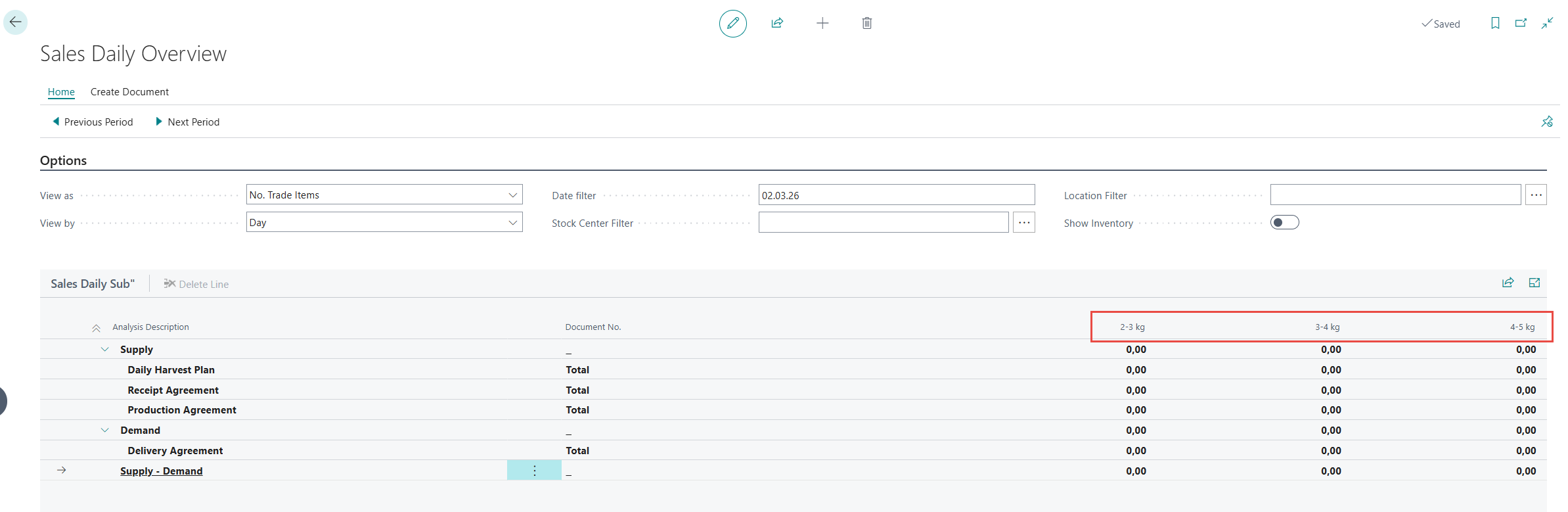Image resolution: width=1568 pixels, height=512 pixels.
Task: Open the Location Filter lookup button
Action: tap(1536, 195)
